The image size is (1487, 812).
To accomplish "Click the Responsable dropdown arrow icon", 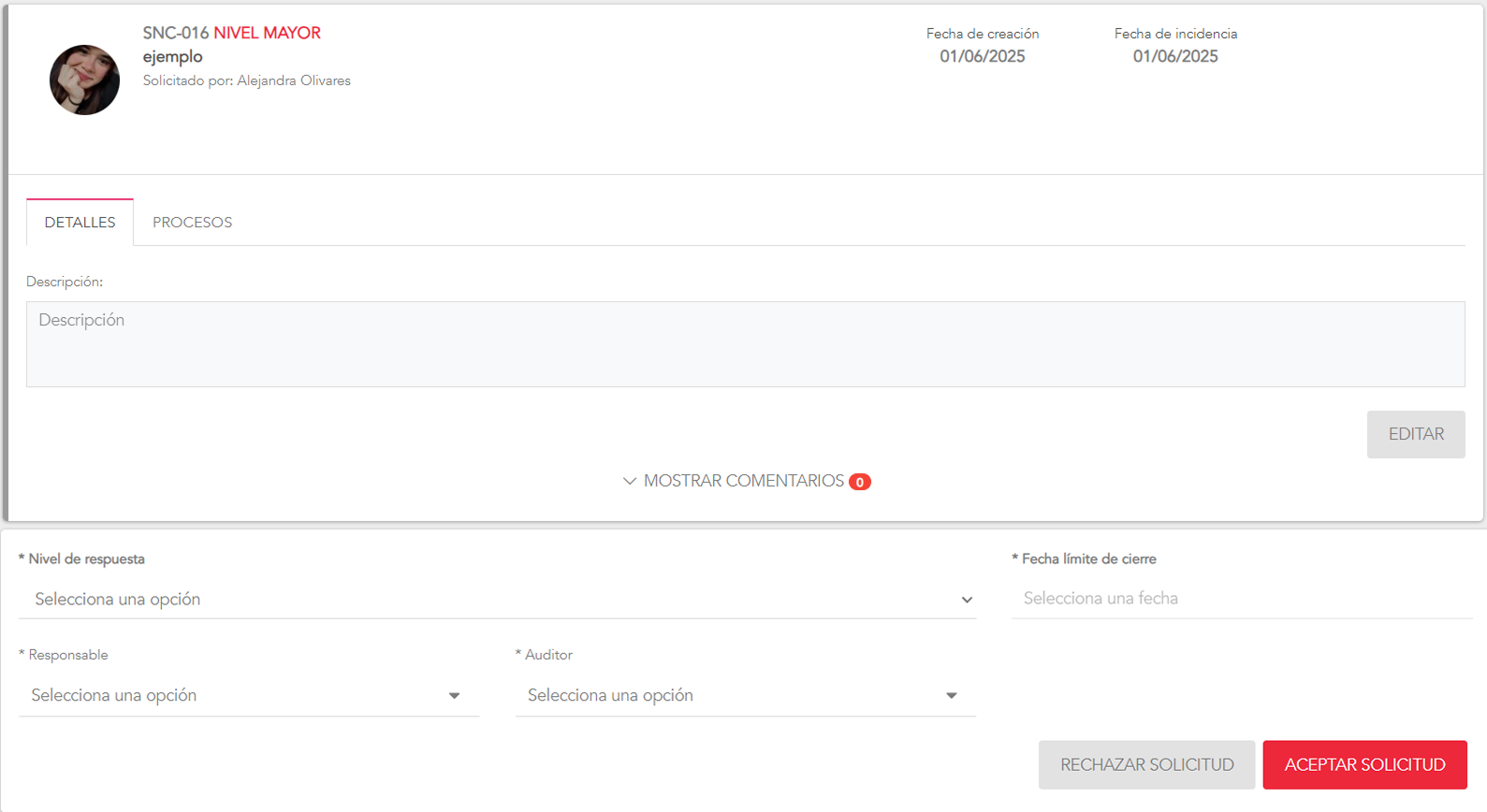I will pyautogui.click(x=454, y=696).
